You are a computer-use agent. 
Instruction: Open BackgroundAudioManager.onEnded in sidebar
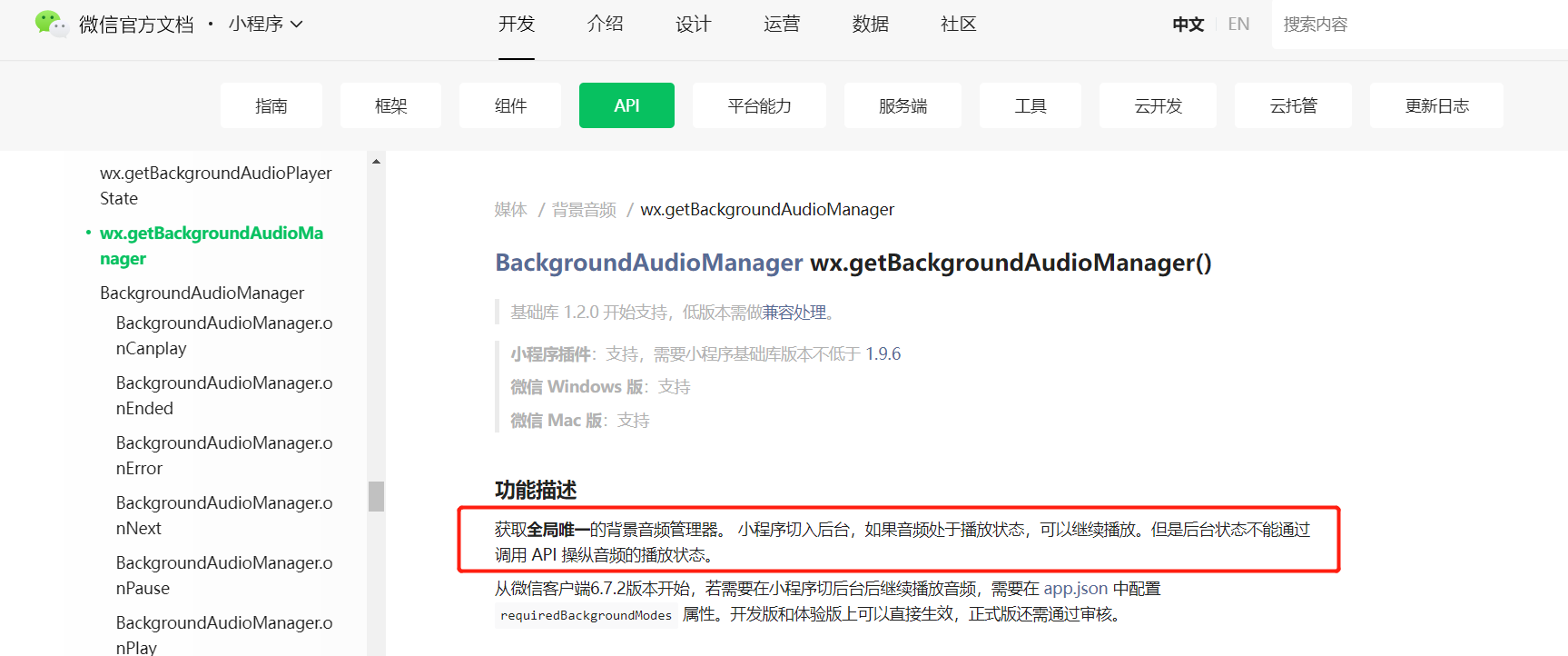(224, 395)
